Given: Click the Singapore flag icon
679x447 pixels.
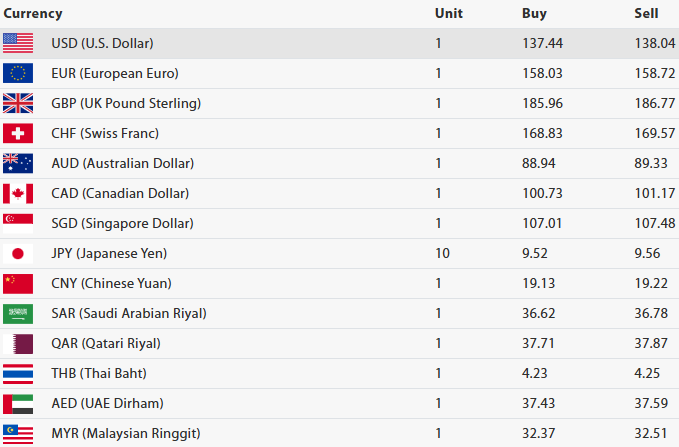Looking at the screenshot, I should (x=18, y=223).
